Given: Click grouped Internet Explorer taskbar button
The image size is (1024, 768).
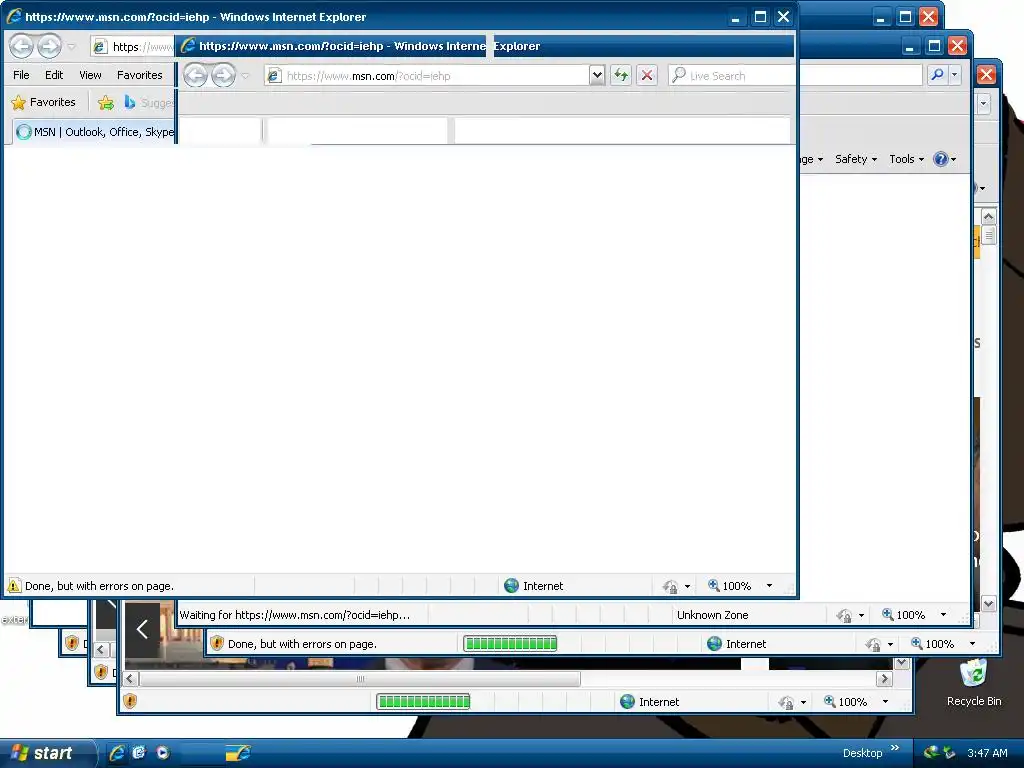Looking at the screenshot, I should tap(238, 753).
